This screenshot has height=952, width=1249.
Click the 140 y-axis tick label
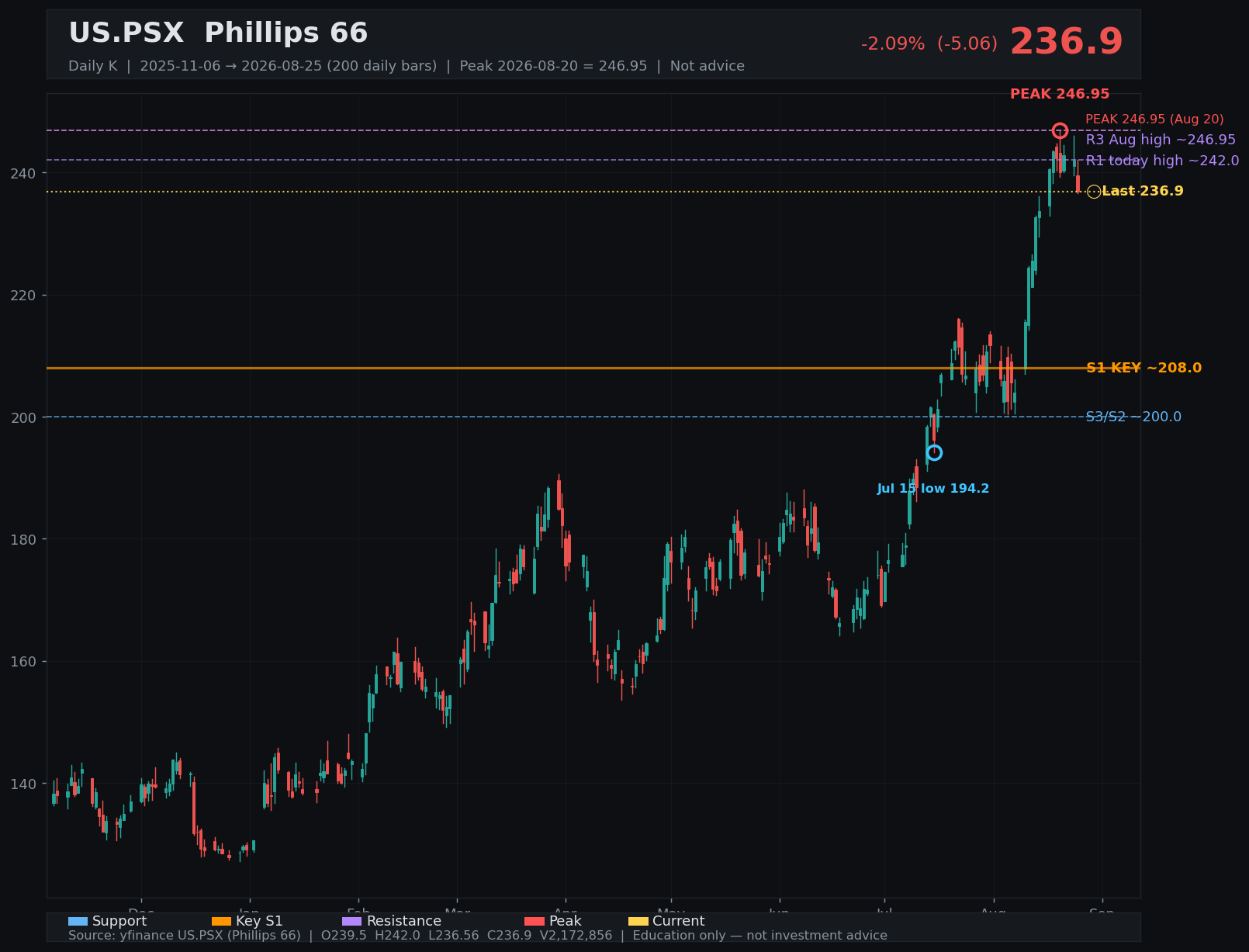click(25, 784)
